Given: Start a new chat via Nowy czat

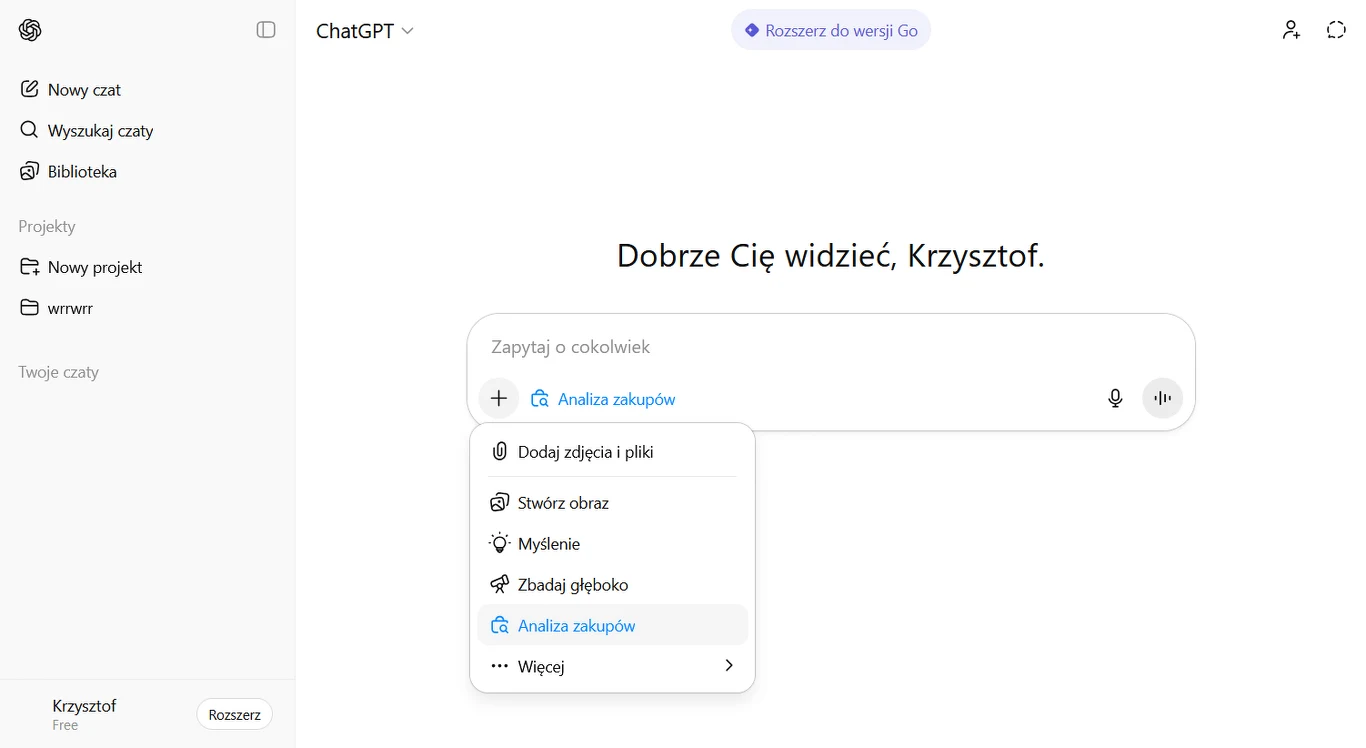Looking at the screenshot, I should tap(84, 89).
